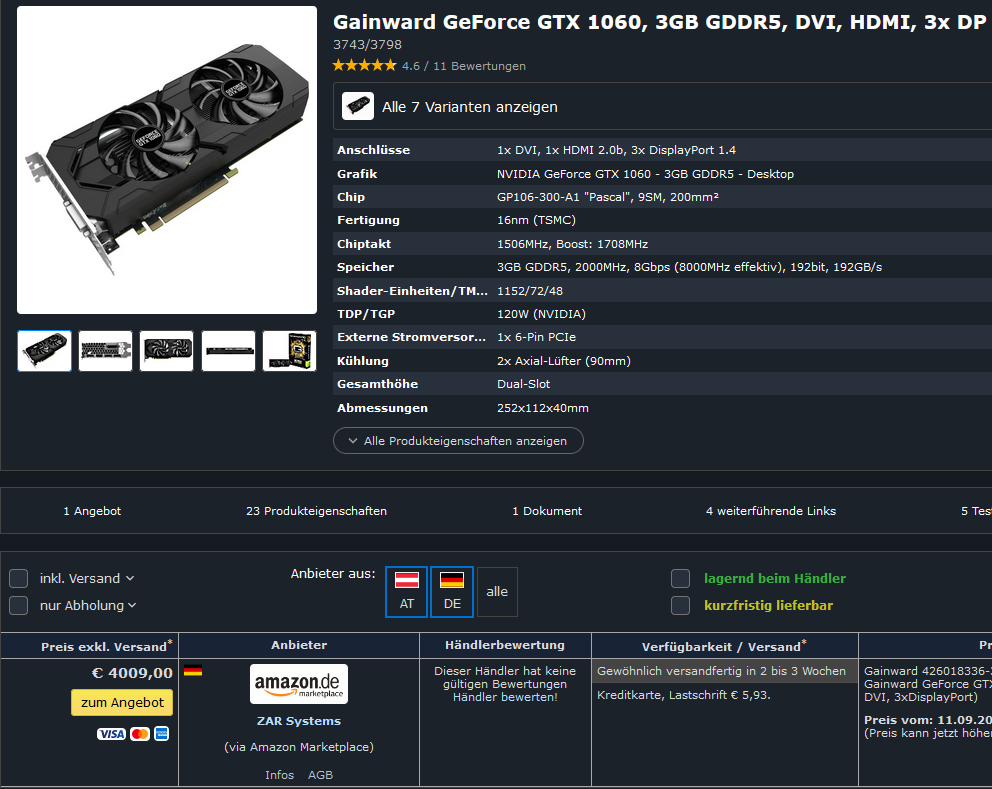The image size is (992, 789).
Task: Click the Externe Stromversorgung value 1x 6-Pin PCIe
Action: click(x=536, y=337)
